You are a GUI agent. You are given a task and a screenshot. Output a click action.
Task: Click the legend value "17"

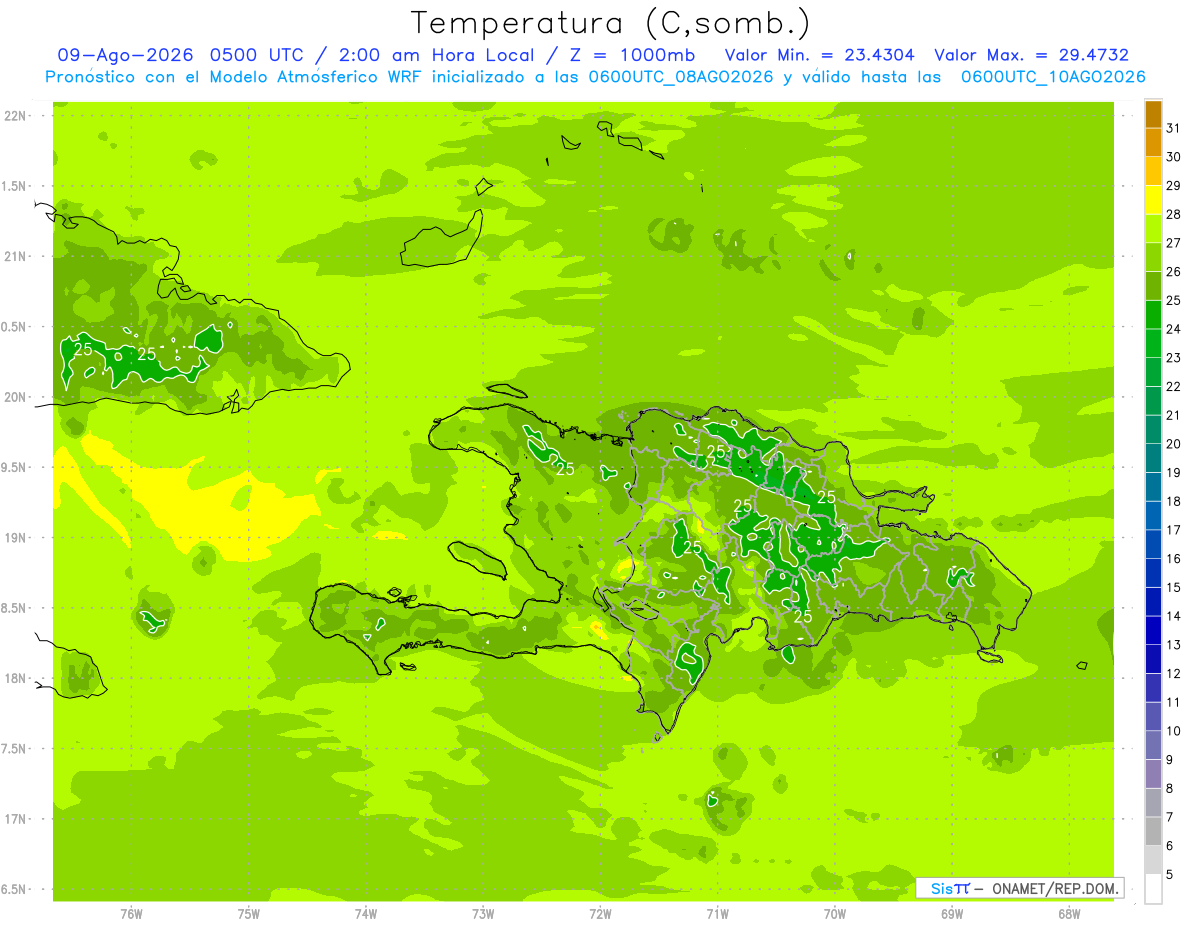point(1175,530)
